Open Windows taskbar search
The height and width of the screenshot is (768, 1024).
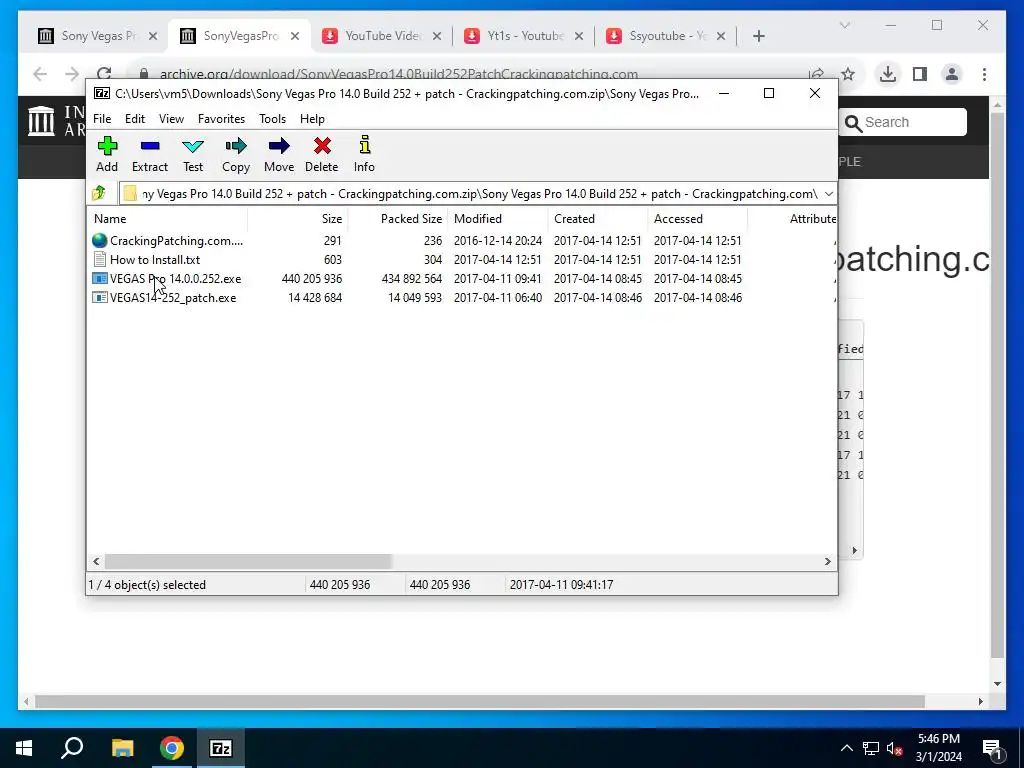[72, 748]
